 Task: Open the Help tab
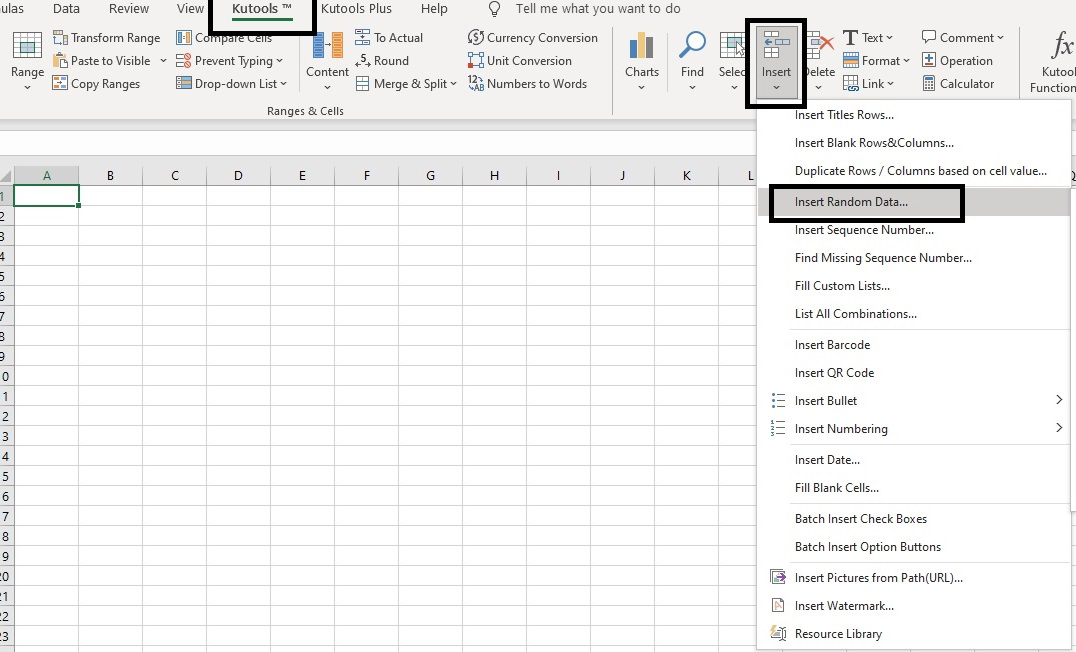click(x=434, y=9)
